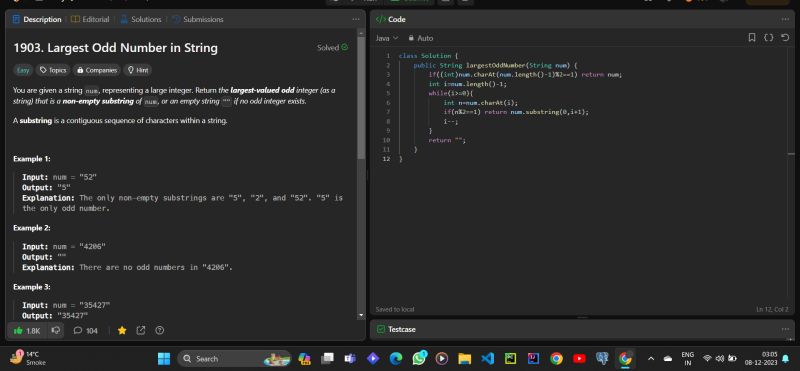Click the share link icon

click(x=141, y=331)
